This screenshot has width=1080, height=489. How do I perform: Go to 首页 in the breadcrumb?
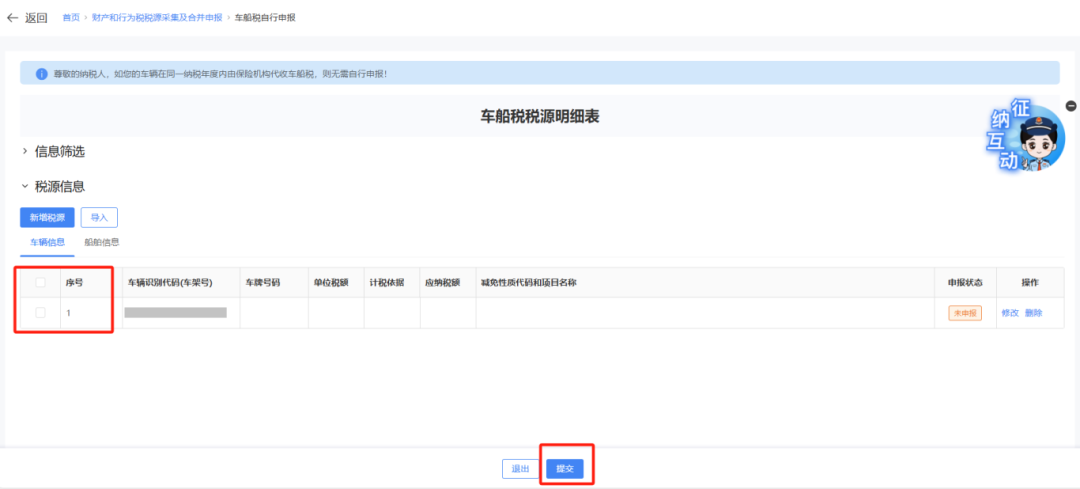[71, 18]
